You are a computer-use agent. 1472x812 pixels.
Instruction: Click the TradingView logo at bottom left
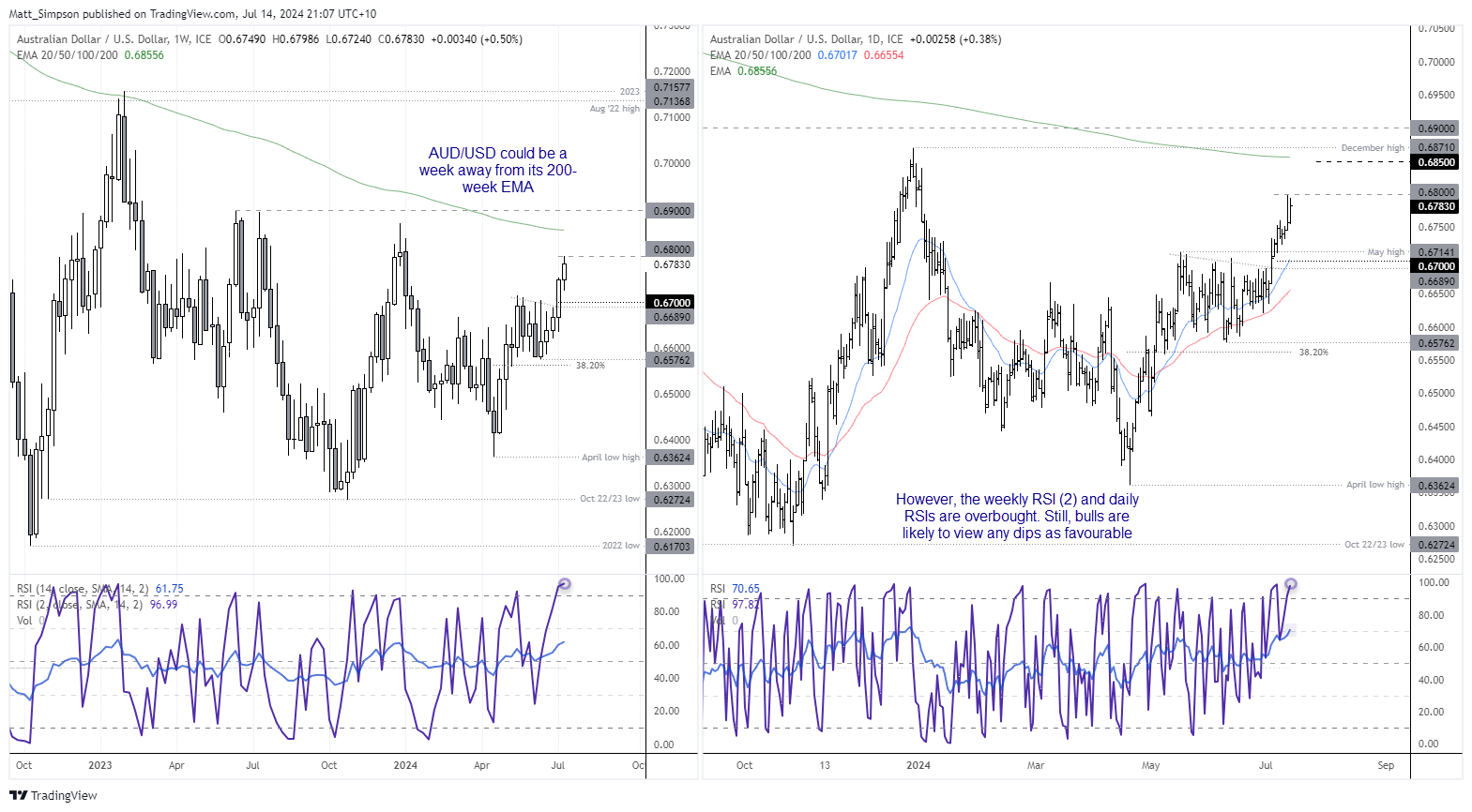pyautogui.click(x=53, y=795)
